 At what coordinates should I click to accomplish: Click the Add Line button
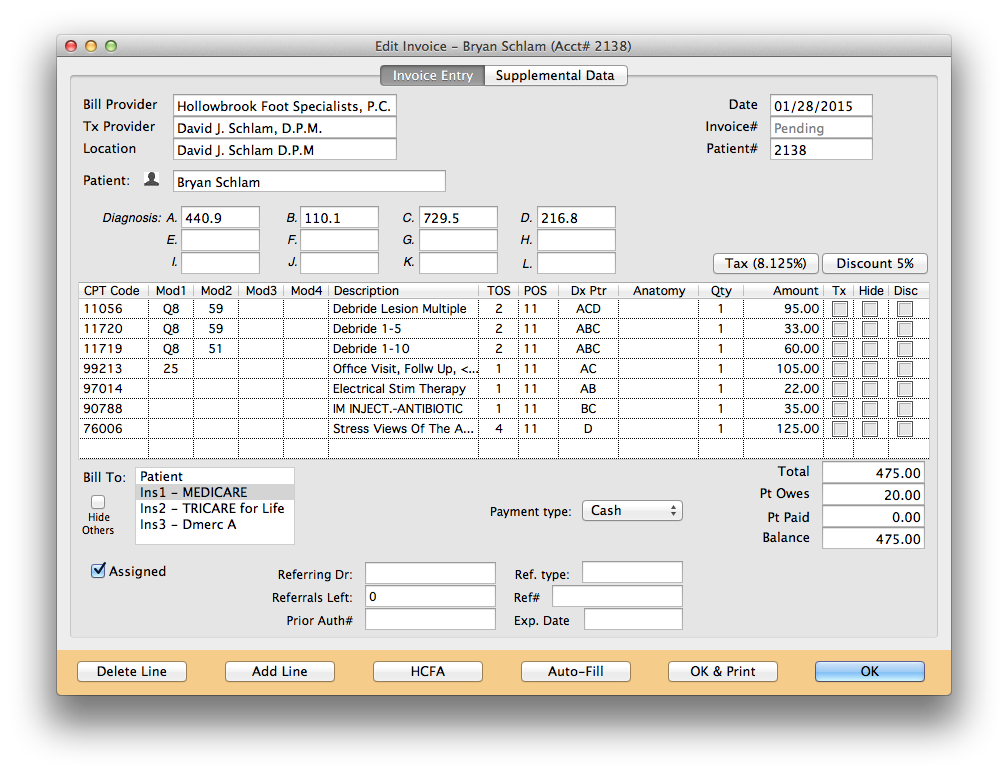click(x=279, y=671)
